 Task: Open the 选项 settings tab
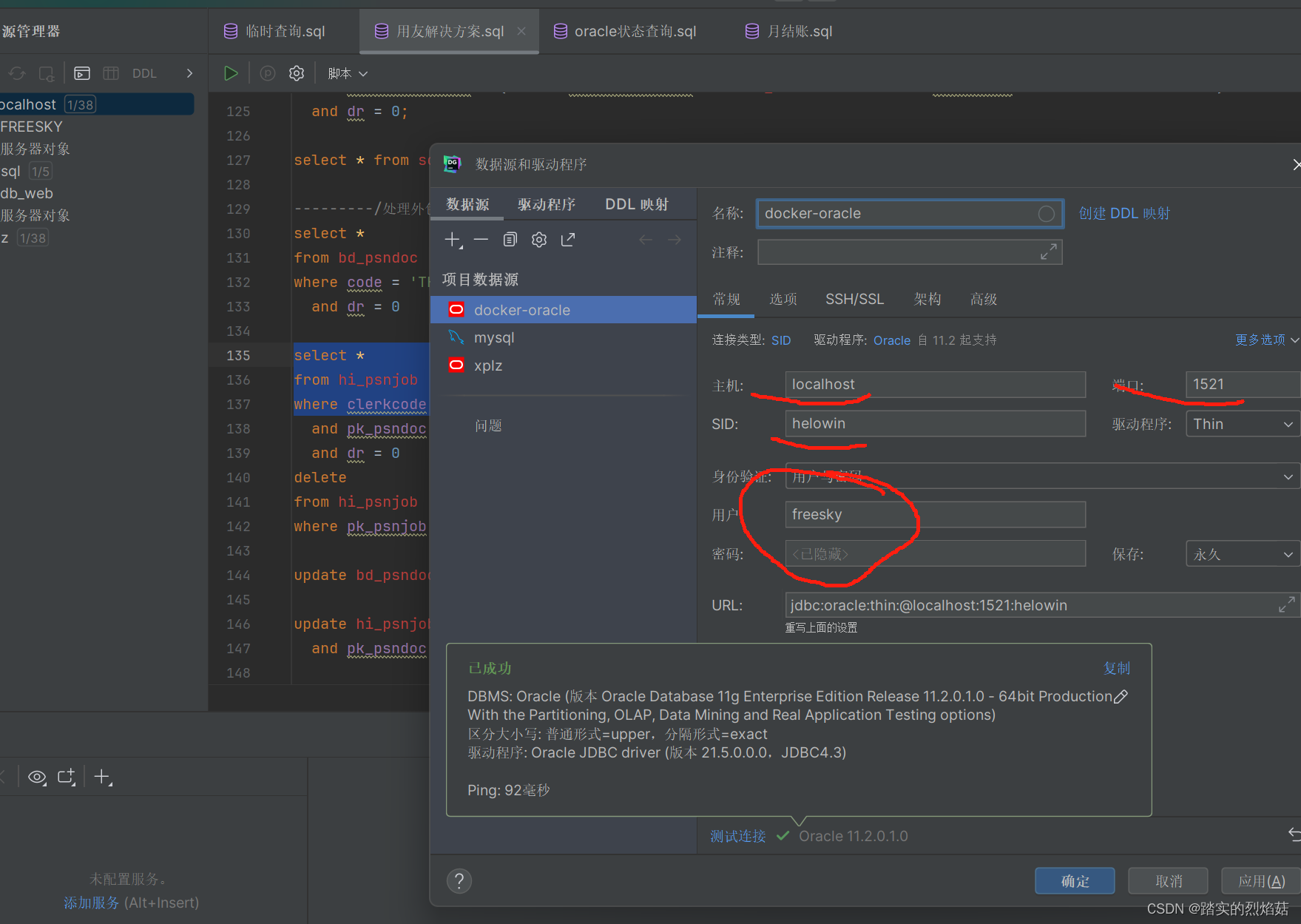coord(783,299)
